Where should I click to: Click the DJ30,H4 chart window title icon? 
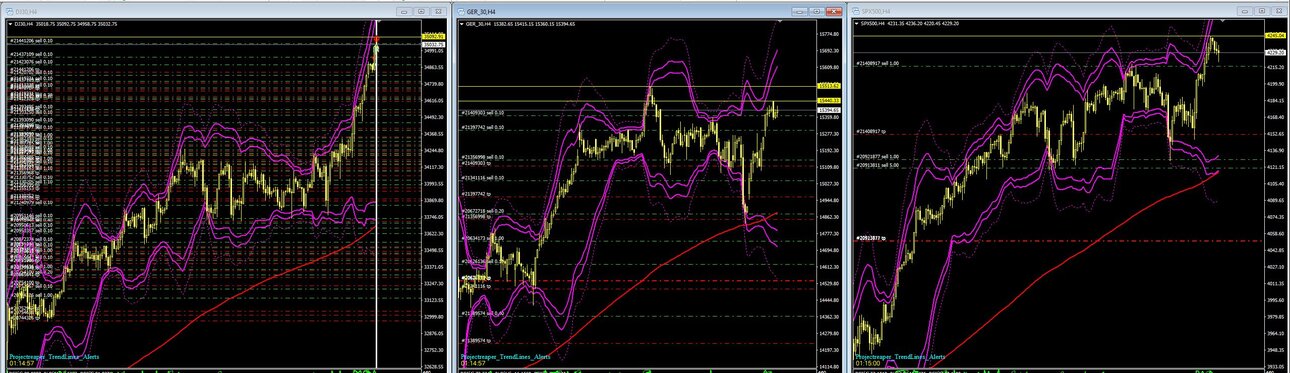pyautogui.click(x=9, y=12)
